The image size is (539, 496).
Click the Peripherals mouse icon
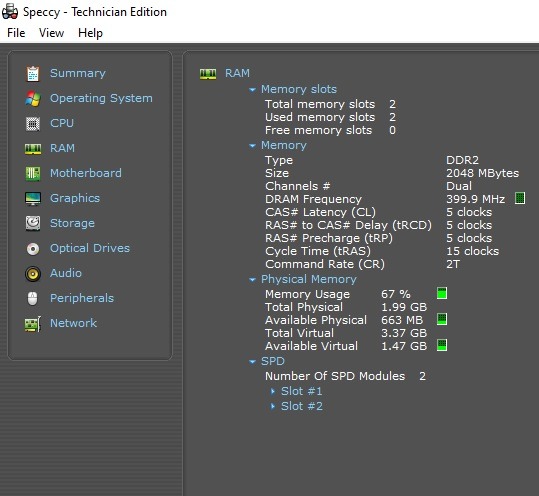point(33,298)
